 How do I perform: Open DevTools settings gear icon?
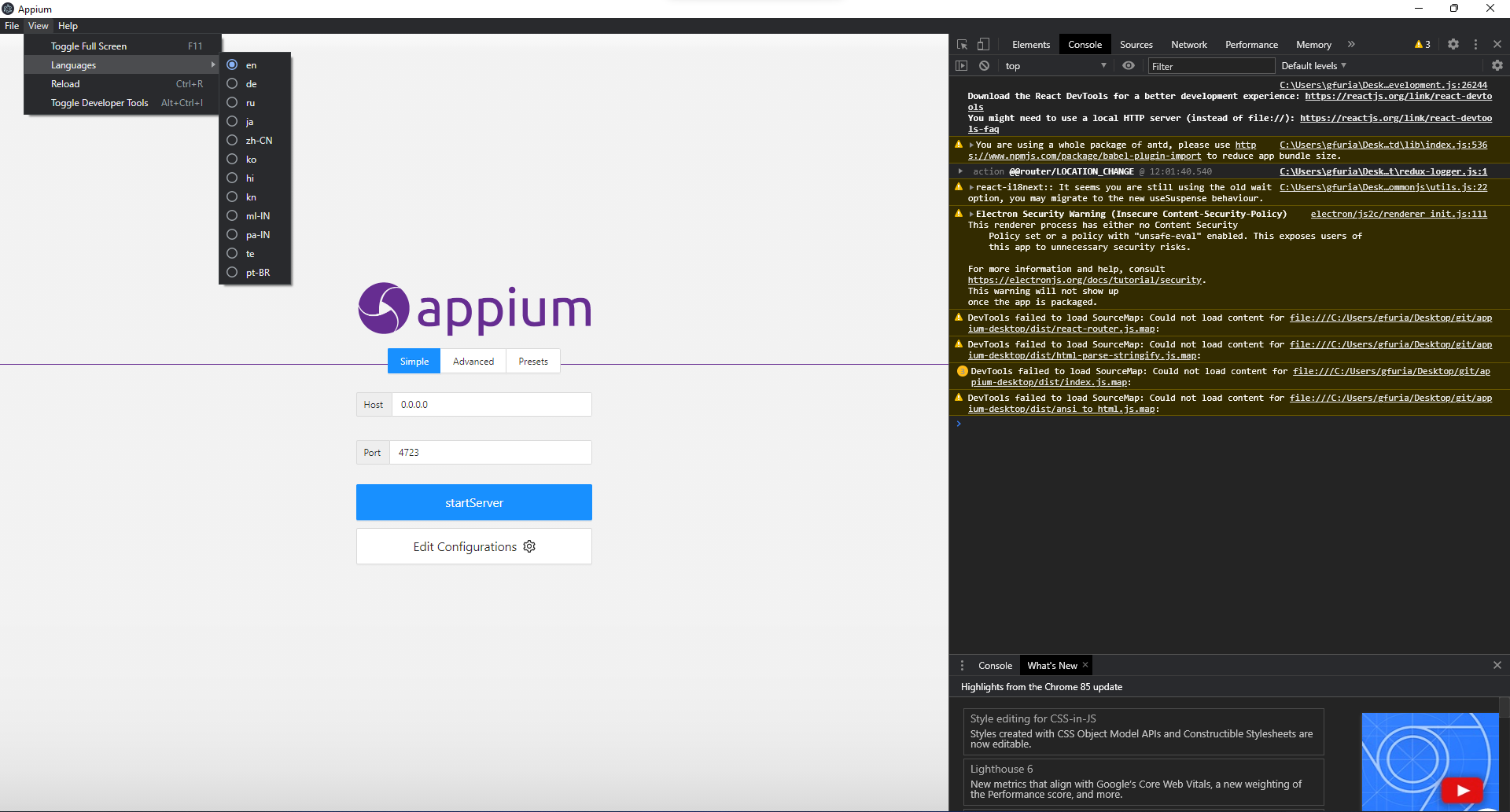click(x=1453, y=45)
